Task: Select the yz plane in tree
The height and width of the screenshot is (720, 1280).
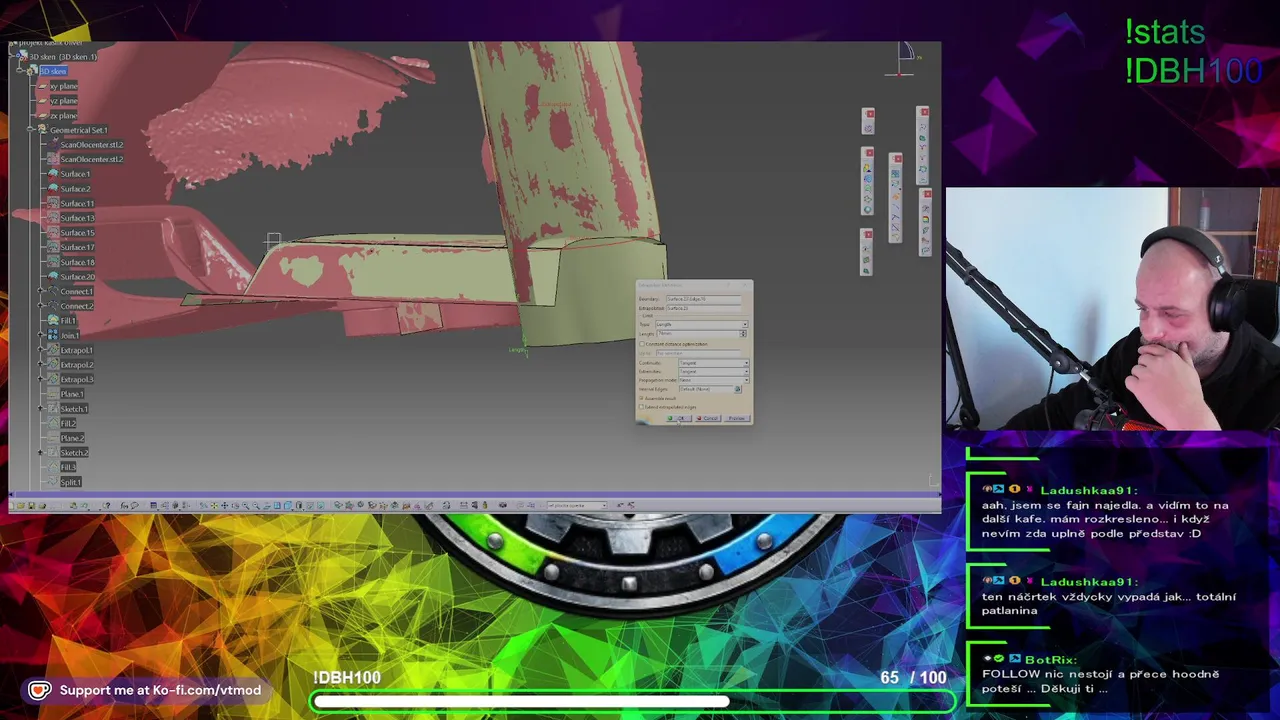Action: pyautogui.click(x=64, y=101)
